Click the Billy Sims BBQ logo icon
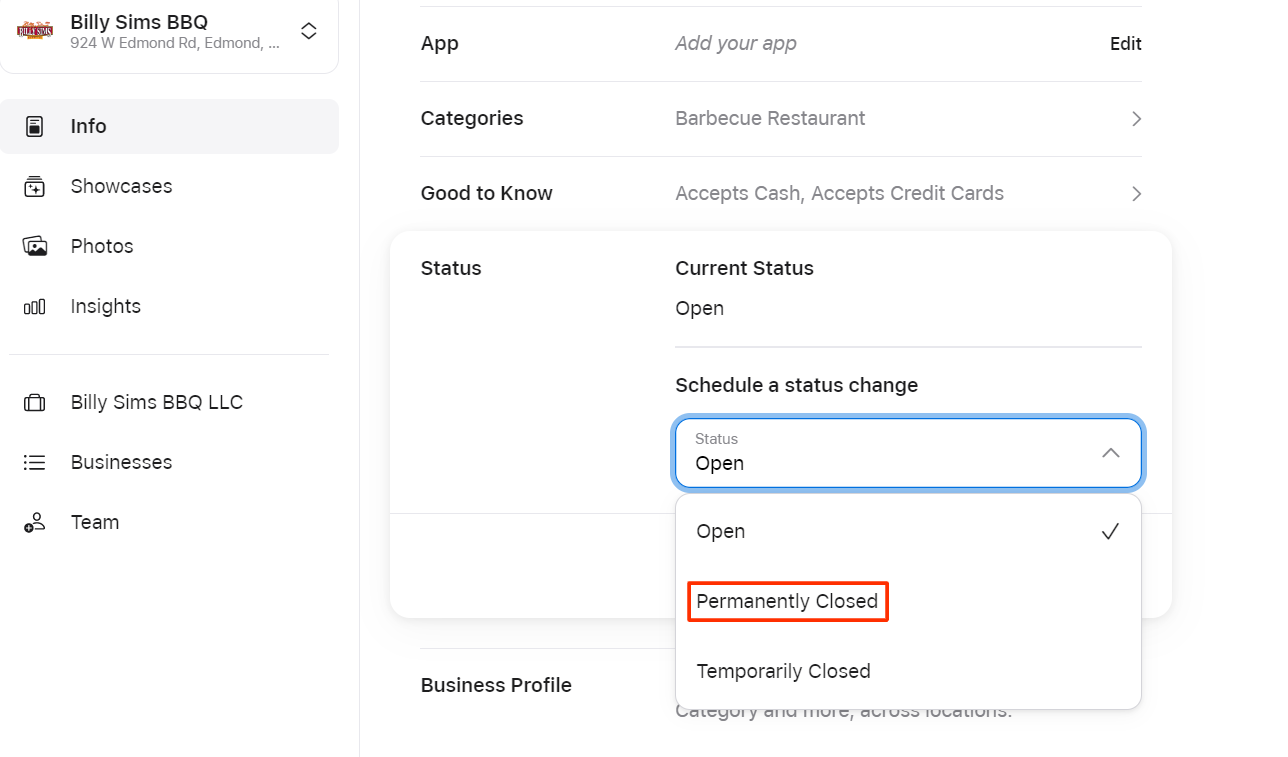Viewport: 1288px width, 757px height. pos(35,31)
